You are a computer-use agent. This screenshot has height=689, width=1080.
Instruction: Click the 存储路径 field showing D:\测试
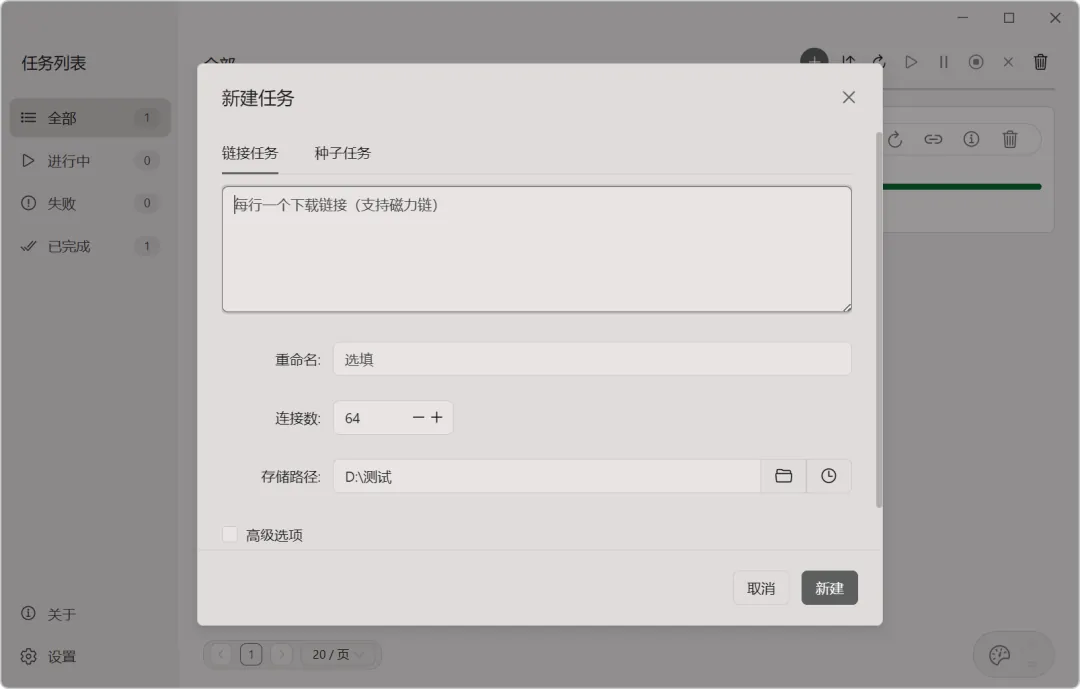pos(547,476)
